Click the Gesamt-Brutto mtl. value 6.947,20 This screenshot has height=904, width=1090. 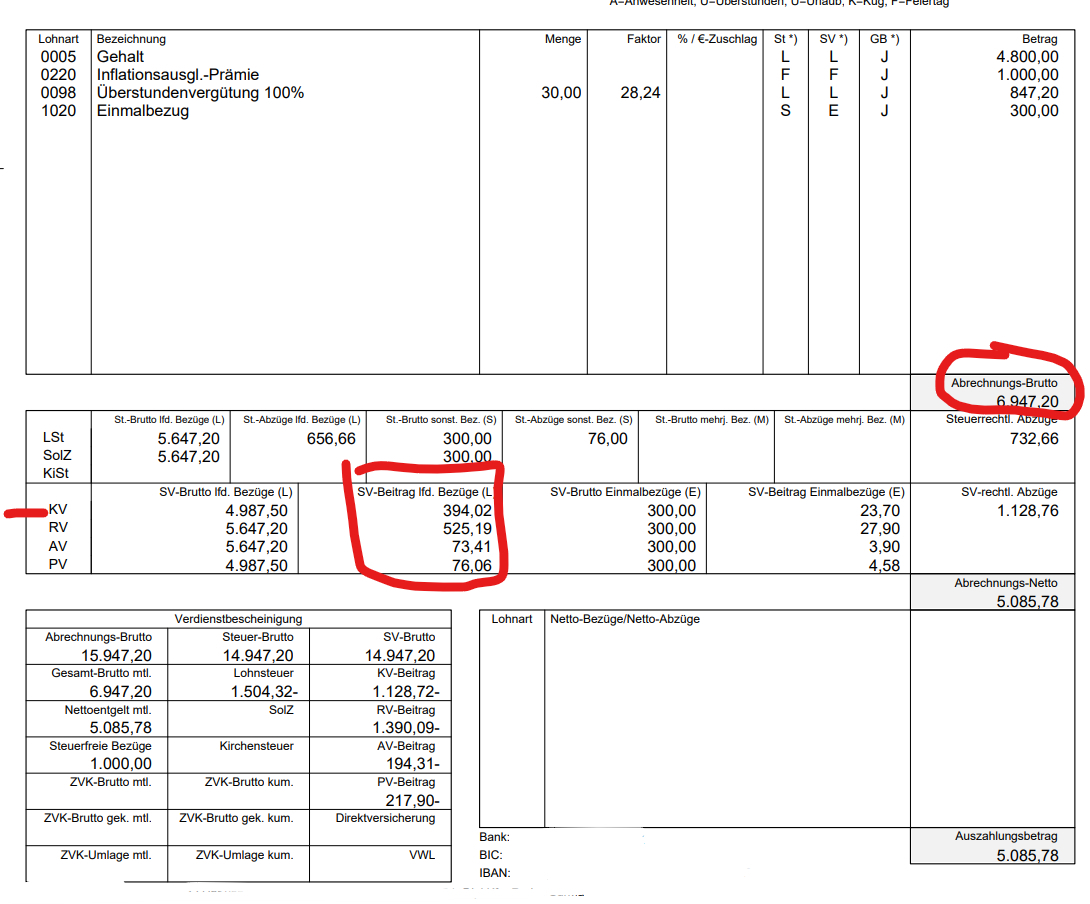[121, 692]
